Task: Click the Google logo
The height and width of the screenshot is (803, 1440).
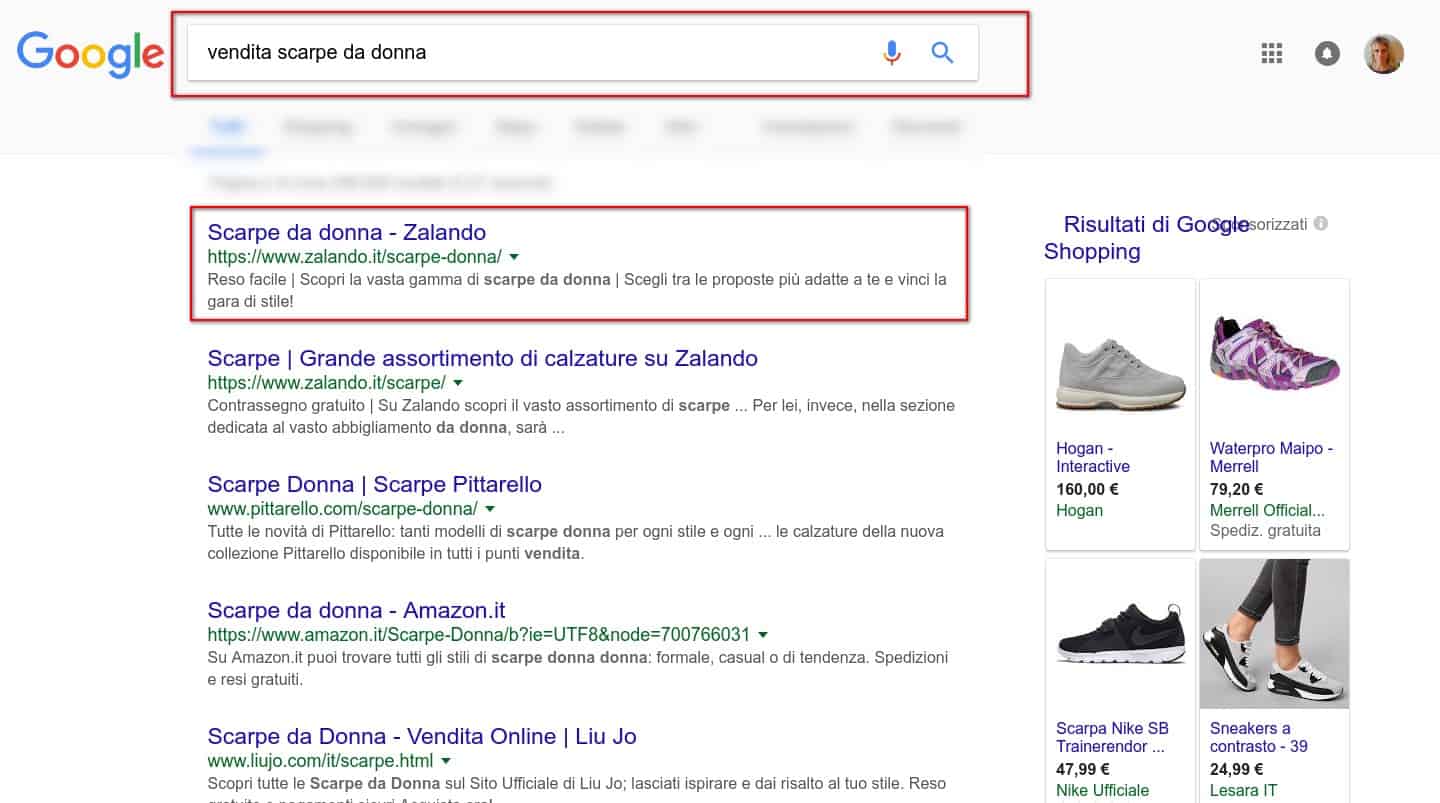Action: point(91,55)
